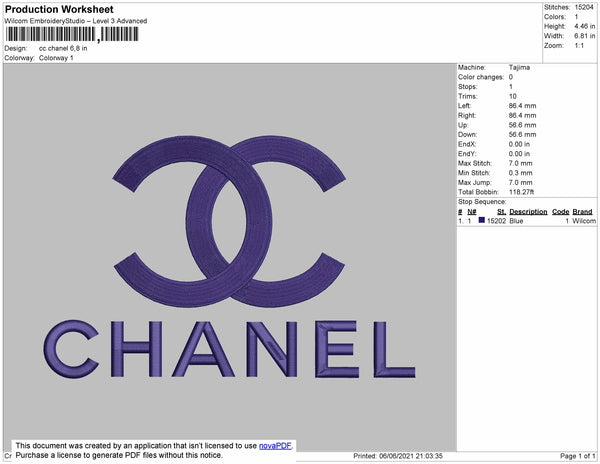This screenshot has width=600, height=464.
Task: Select the EndX value 0.00 in
Action: point(519,144)
